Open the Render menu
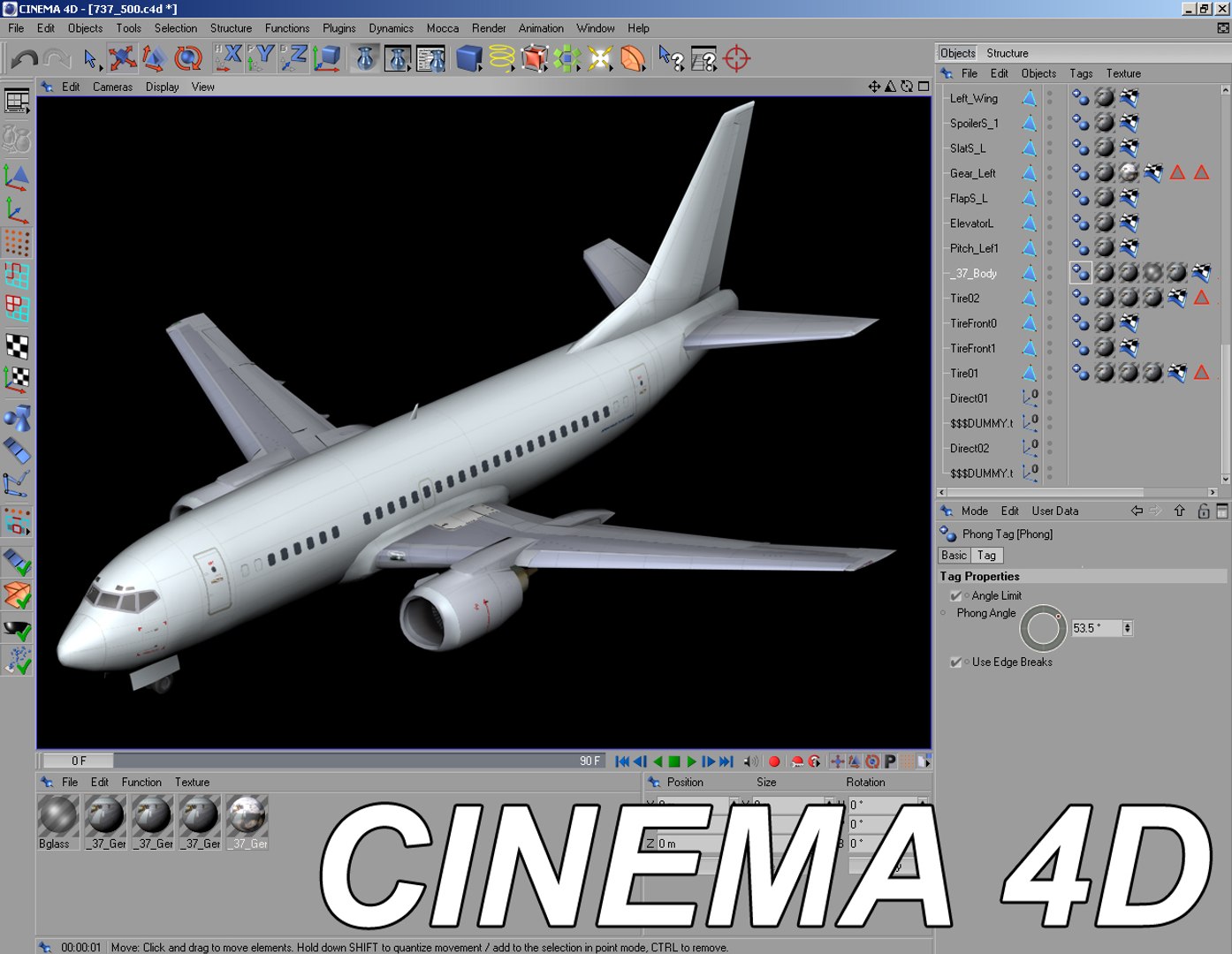This screenshot has height=954, width=1232. click(x=489, y=28)
